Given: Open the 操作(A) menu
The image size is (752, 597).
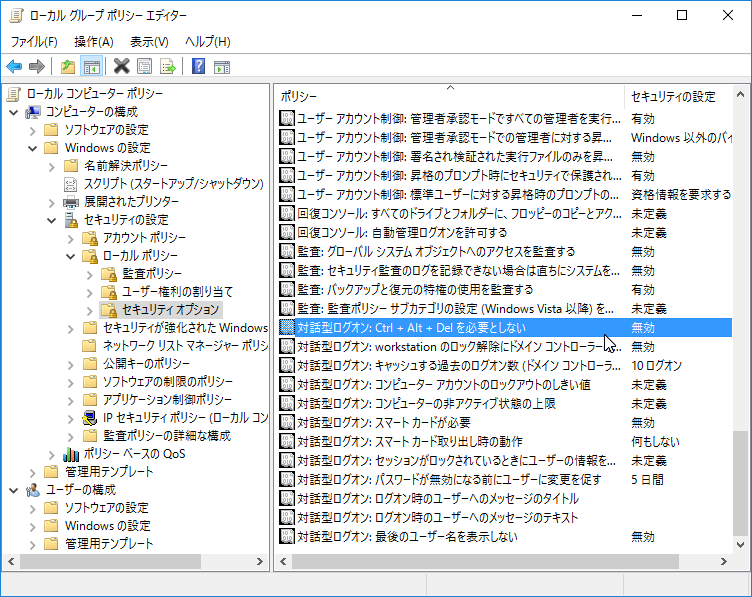Looking at the screenshot, I should (94, 42).
